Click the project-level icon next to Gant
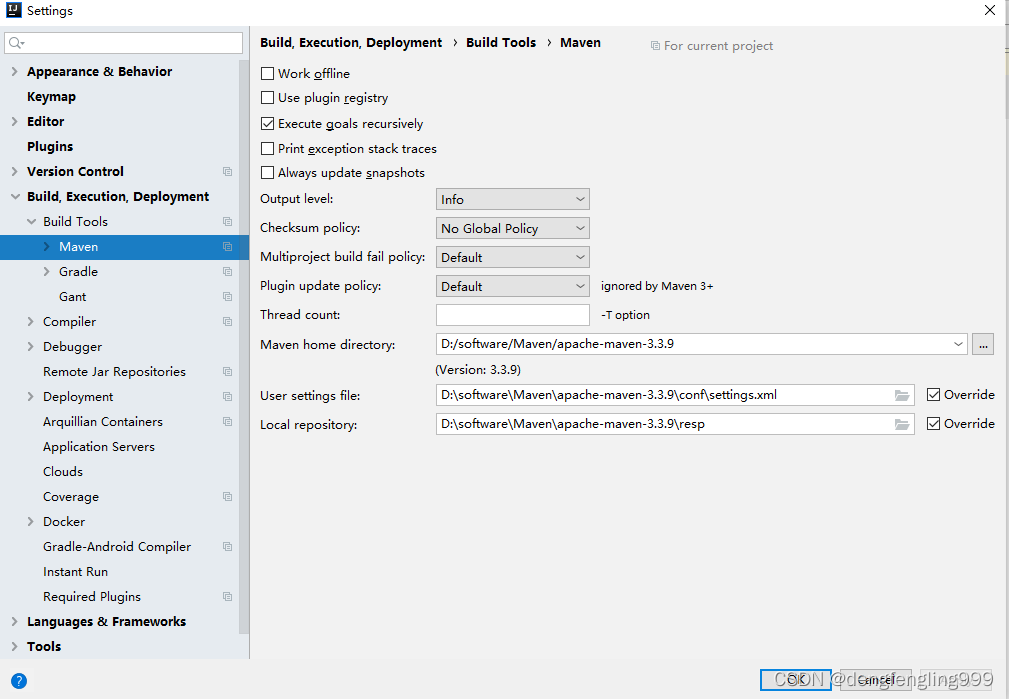1009x699 pixels. tap(227, 297)
